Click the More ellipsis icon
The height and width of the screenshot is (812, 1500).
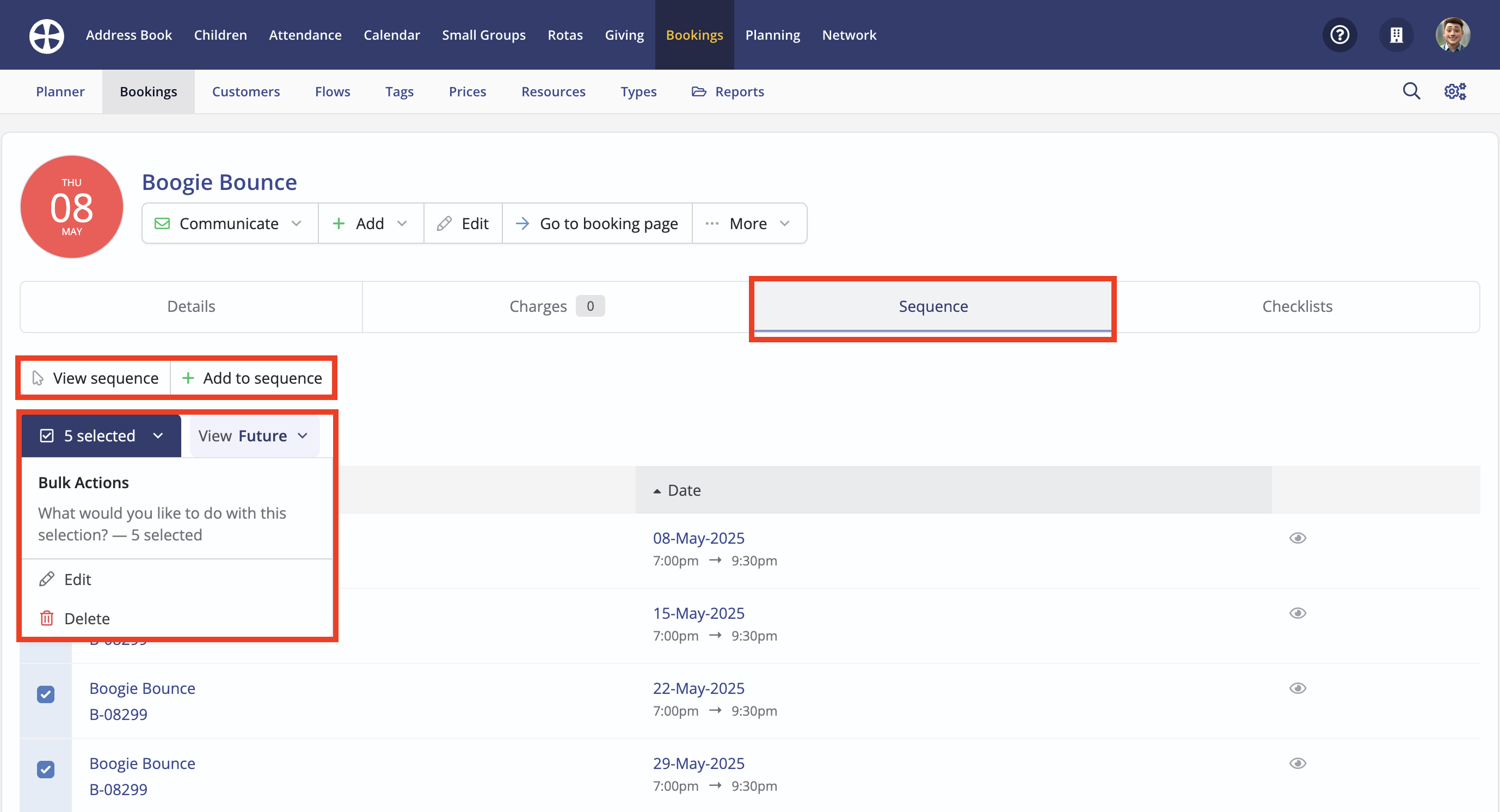(711, 224)
